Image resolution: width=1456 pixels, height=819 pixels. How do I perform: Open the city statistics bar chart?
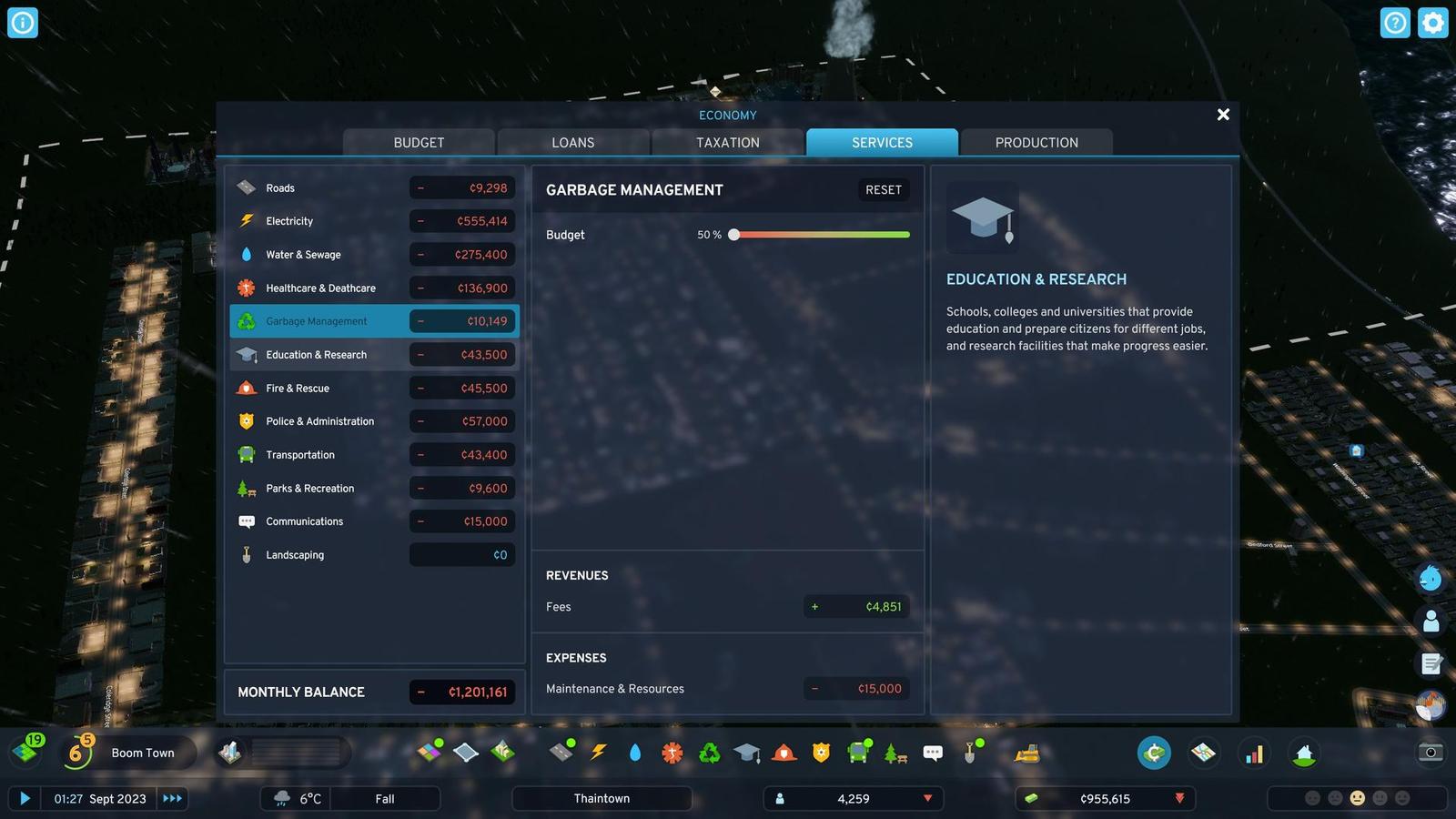[1254, 753]
